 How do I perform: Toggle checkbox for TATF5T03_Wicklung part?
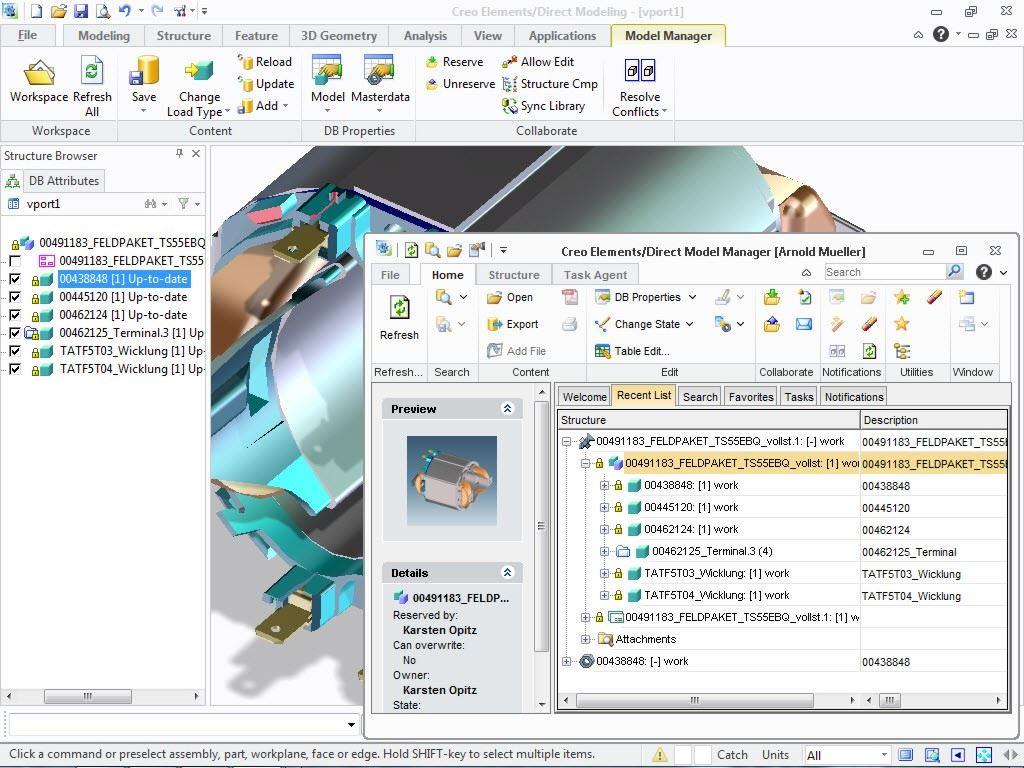click(x=15, y=351)
